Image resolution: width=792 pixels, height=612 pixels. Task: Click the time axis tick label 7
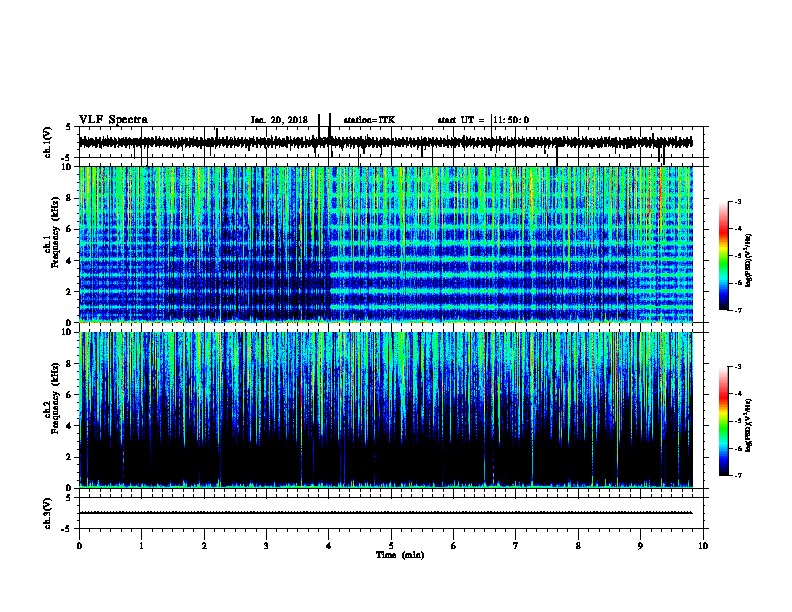pos(516,546)
